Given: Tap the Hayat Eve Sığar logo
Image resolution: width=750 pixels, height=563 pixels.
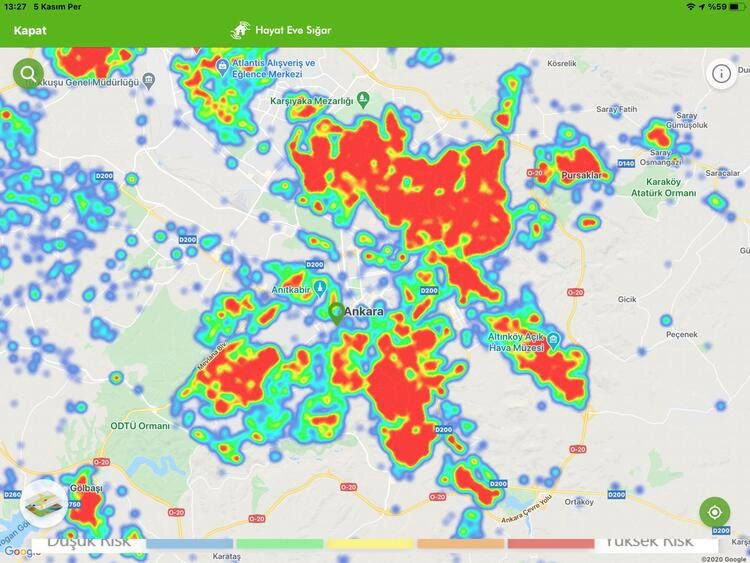Looking at the screenshot, I should point(281,30).
